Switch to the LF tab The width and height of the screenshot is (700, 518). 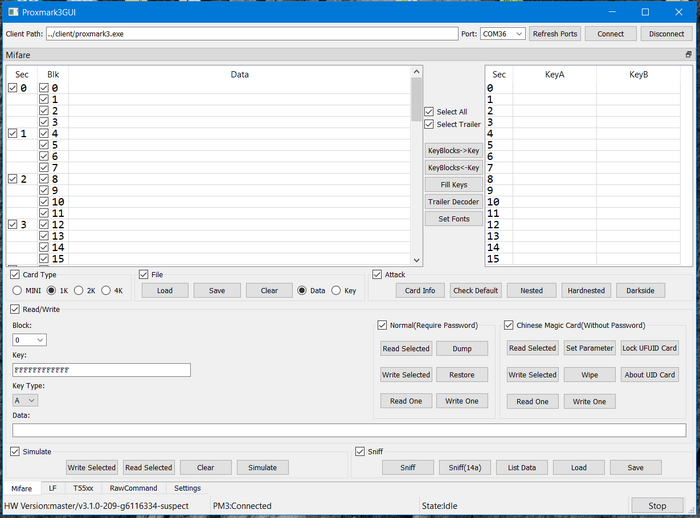[x=53, y=488]
